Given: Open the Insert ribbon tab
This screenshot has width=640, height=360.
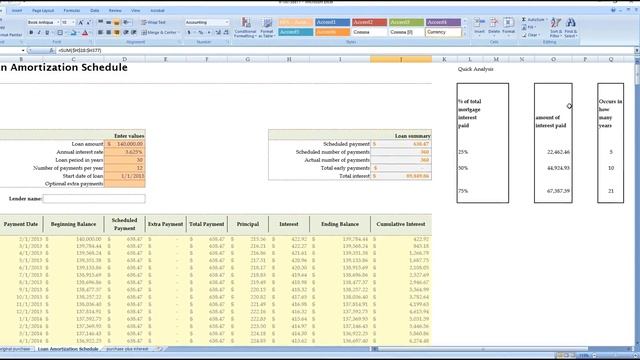Looking at the screenshot, I should click(17, 10).
